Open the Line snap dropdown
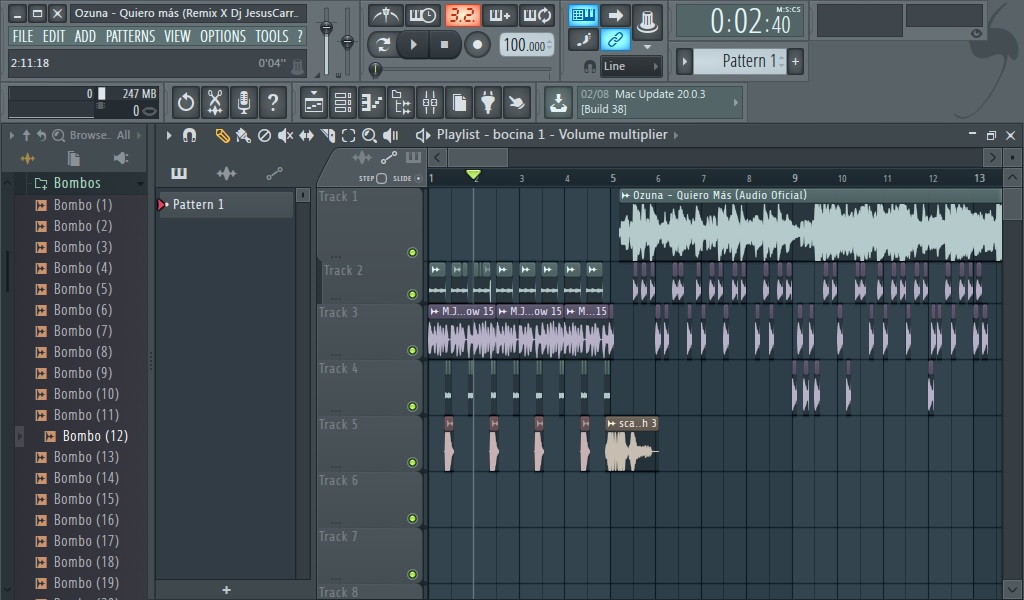 631,66
